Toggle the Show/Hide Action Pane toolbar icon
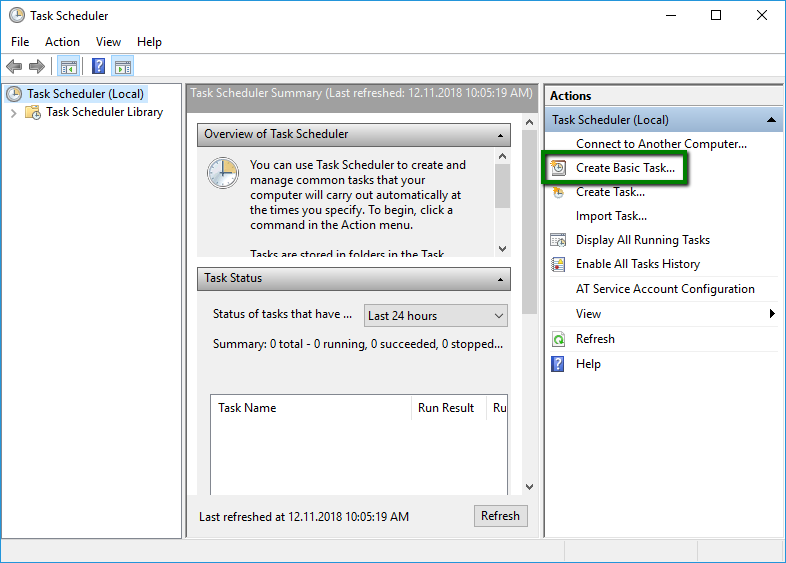This screenshot has height=563, width=786. pos(123,66)
